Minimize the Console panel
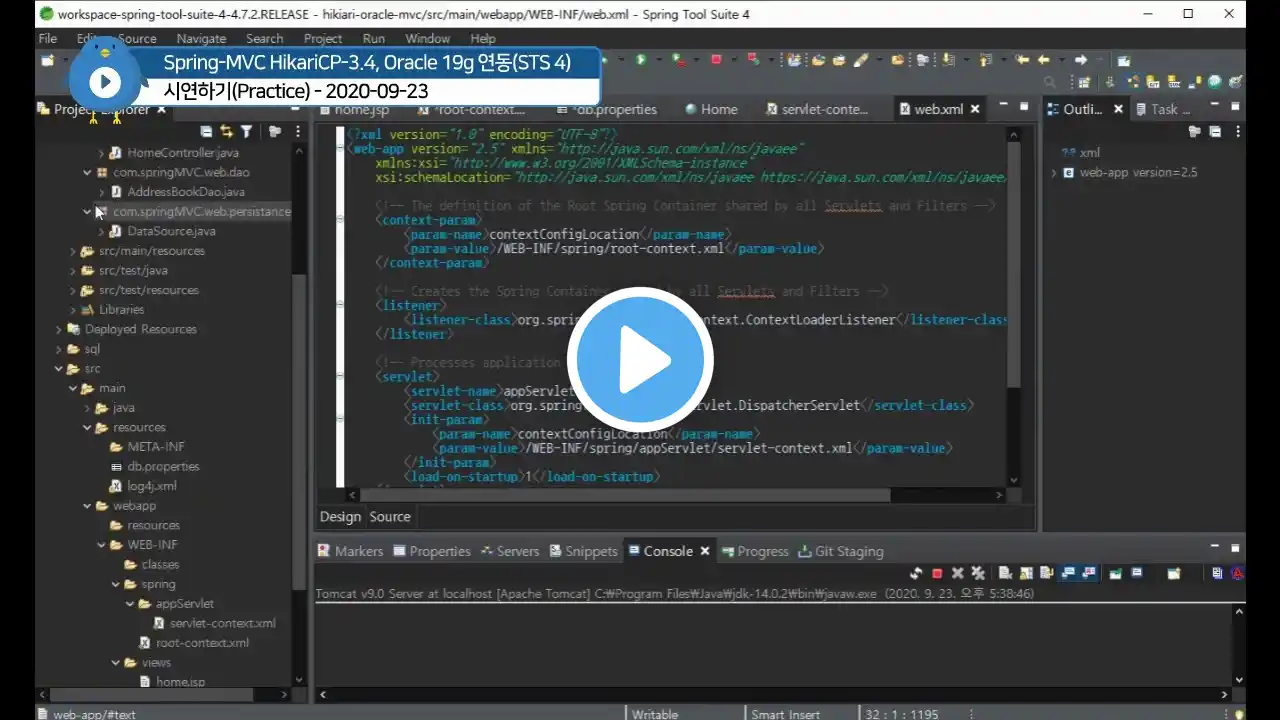The width and height of the screenshot is (1280, 720). [1215, 548]
